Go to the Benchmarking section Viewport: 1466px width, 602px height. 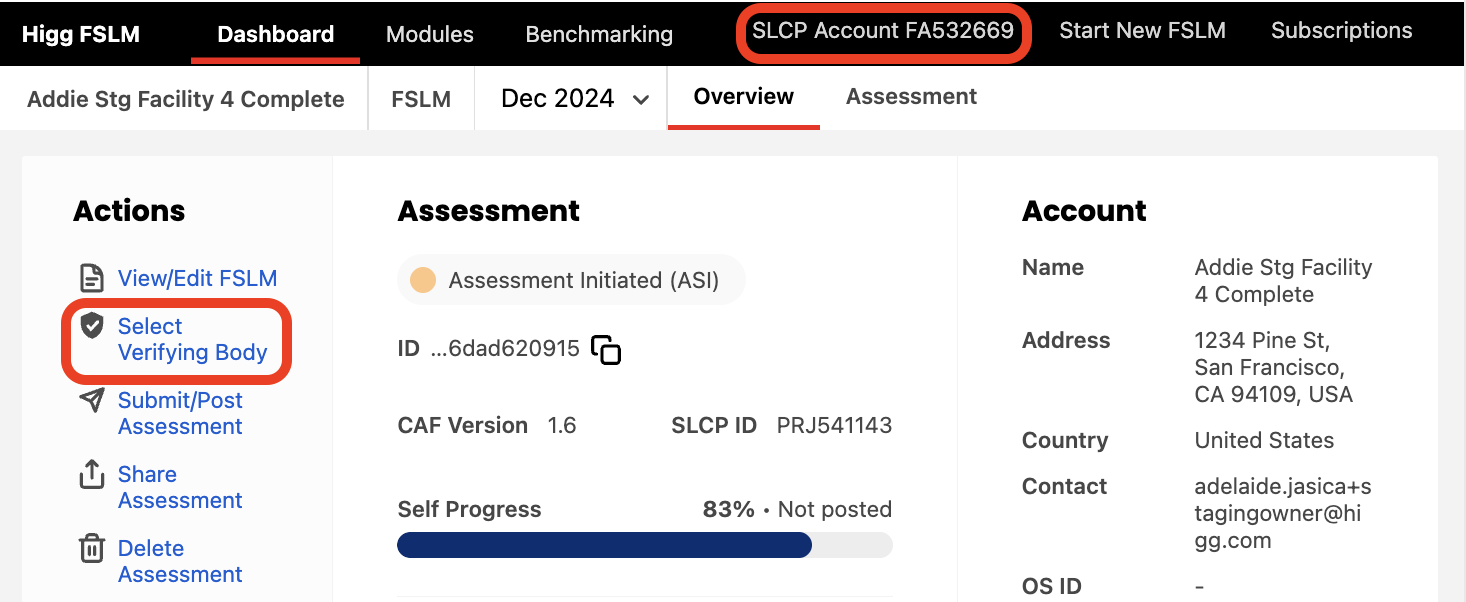(x=599, y=34)
